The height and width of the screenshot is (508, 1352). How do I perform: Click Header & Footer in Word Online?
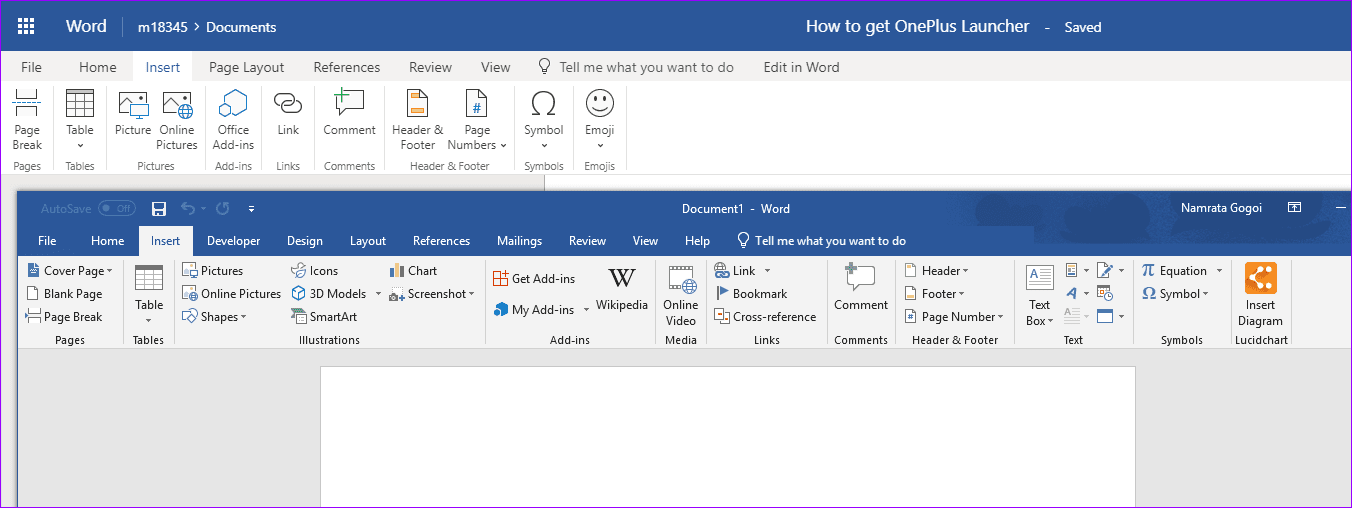point(417,120)
